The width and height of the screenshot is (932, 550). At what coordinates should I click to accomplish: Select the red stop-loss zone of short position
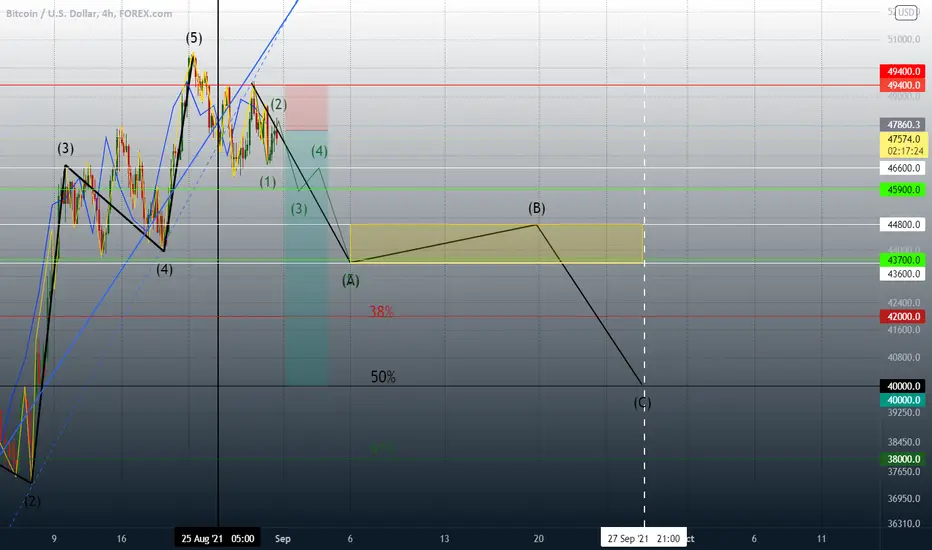[x=306, y=108]
